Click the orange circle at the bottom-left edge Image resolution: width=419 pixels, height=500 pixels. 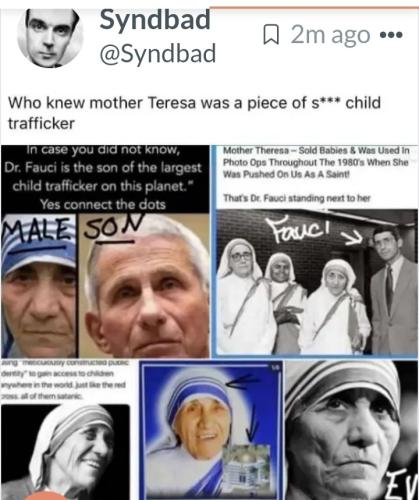click(46, 496)
